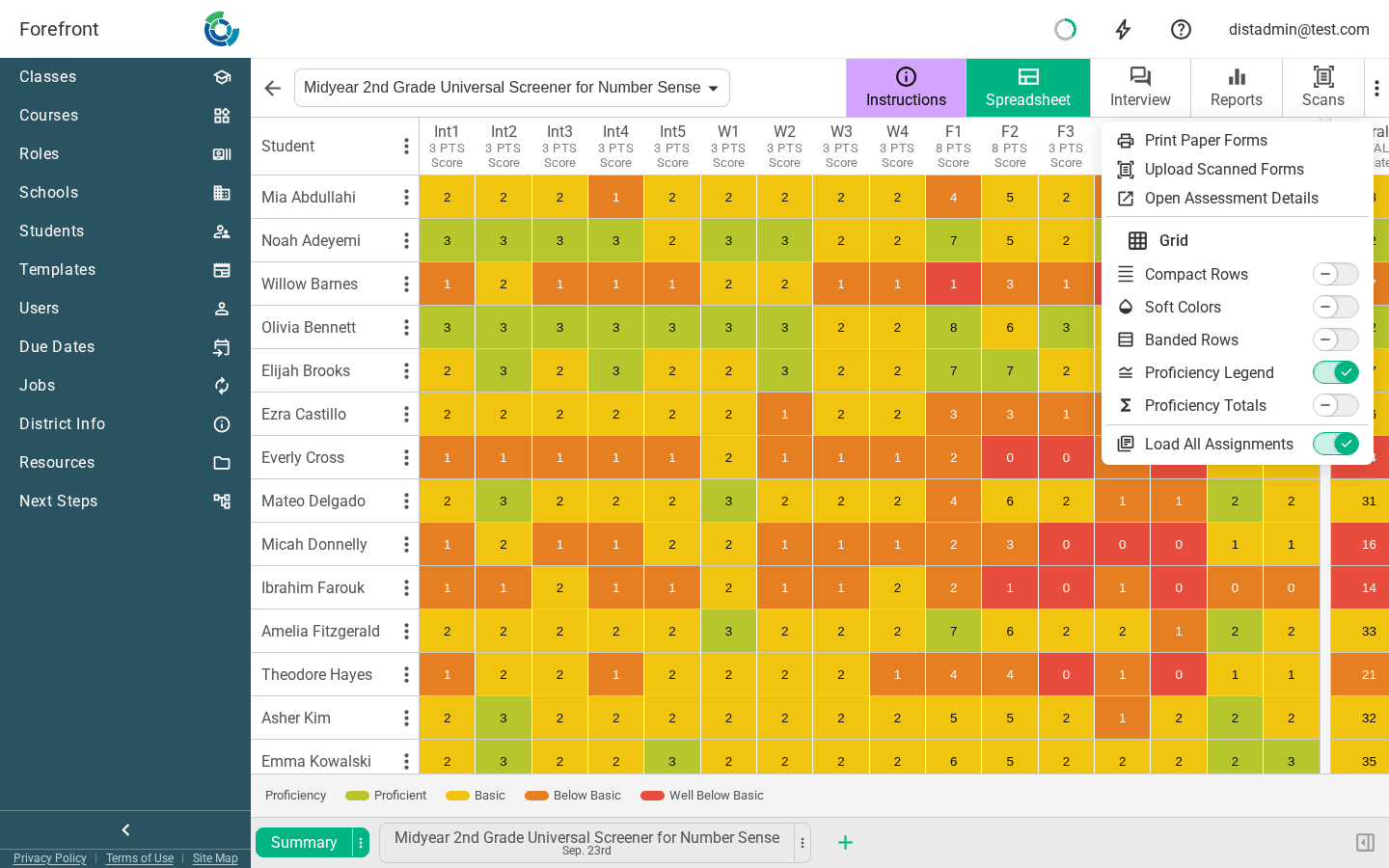Viewport: 1389px width, 868px height.
Task: Open Theodore Hayes's row options menu
Action: (x=406, y=674)
